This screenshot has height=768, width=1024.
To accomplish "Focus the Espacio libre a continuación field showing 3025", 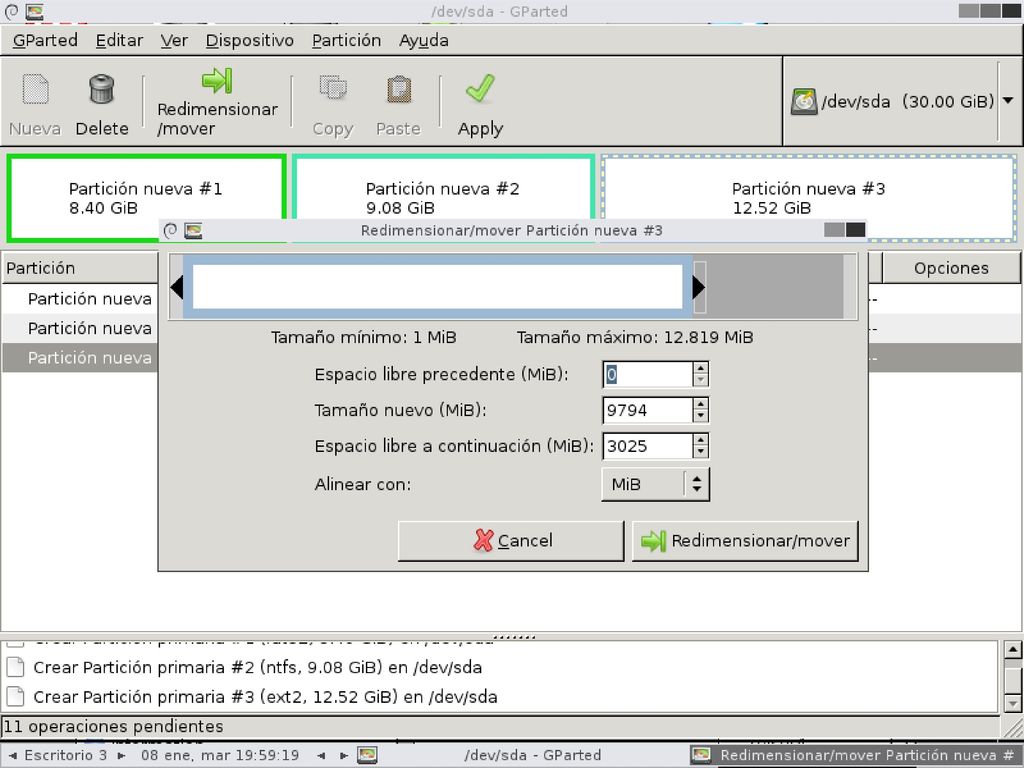I will coord(647,446).
